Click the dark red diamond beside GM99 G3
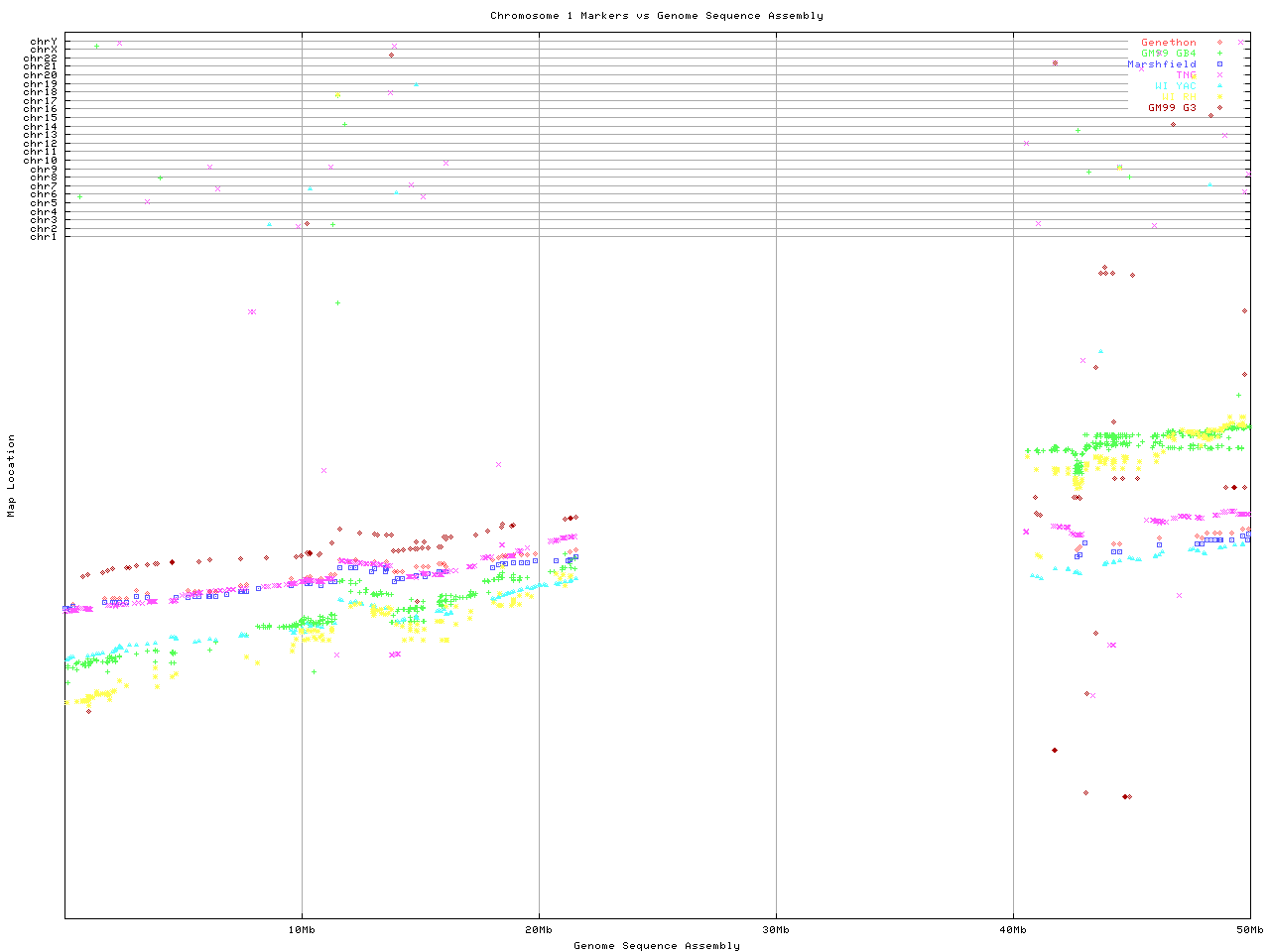This screenshot has height=952, width=1270. coord(1219,107)
